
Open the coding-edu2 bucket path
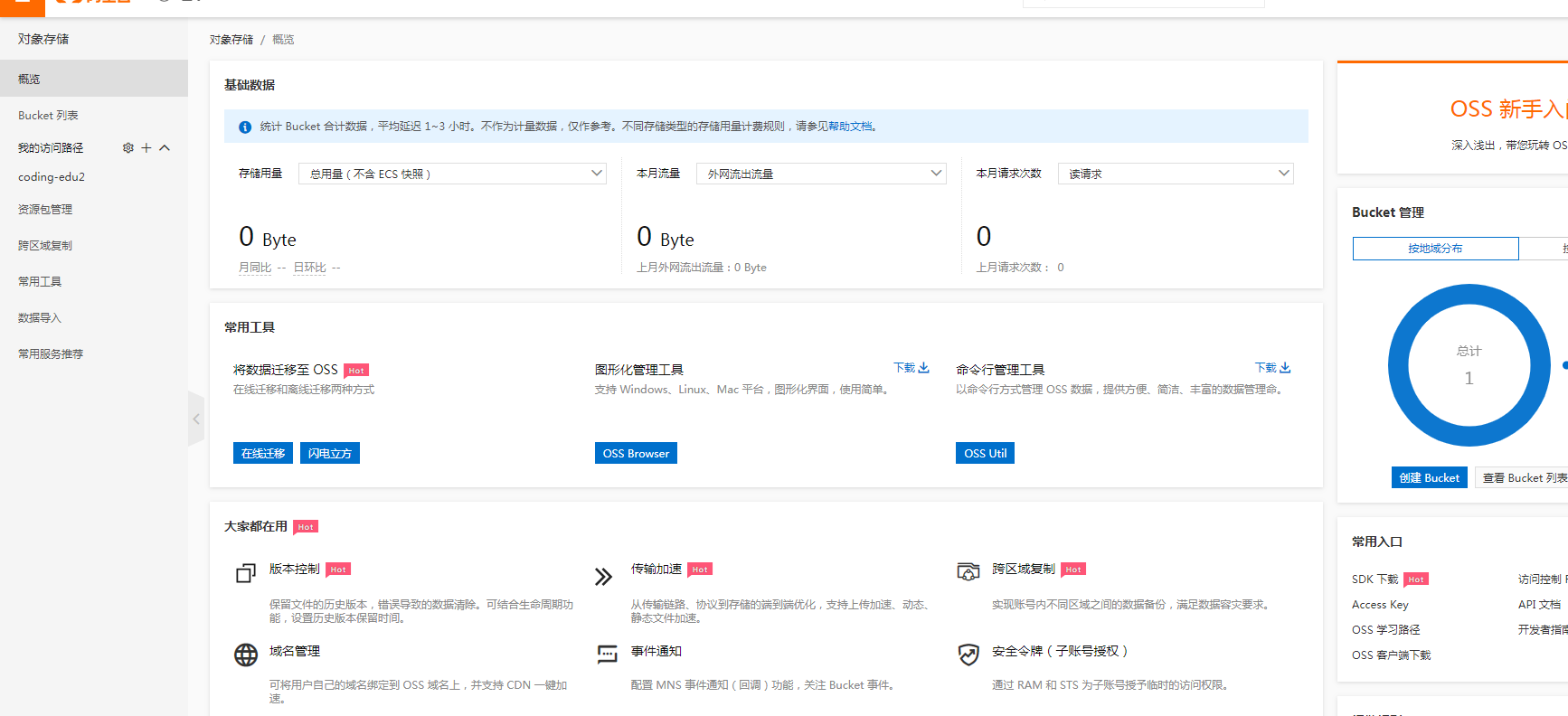52,176
